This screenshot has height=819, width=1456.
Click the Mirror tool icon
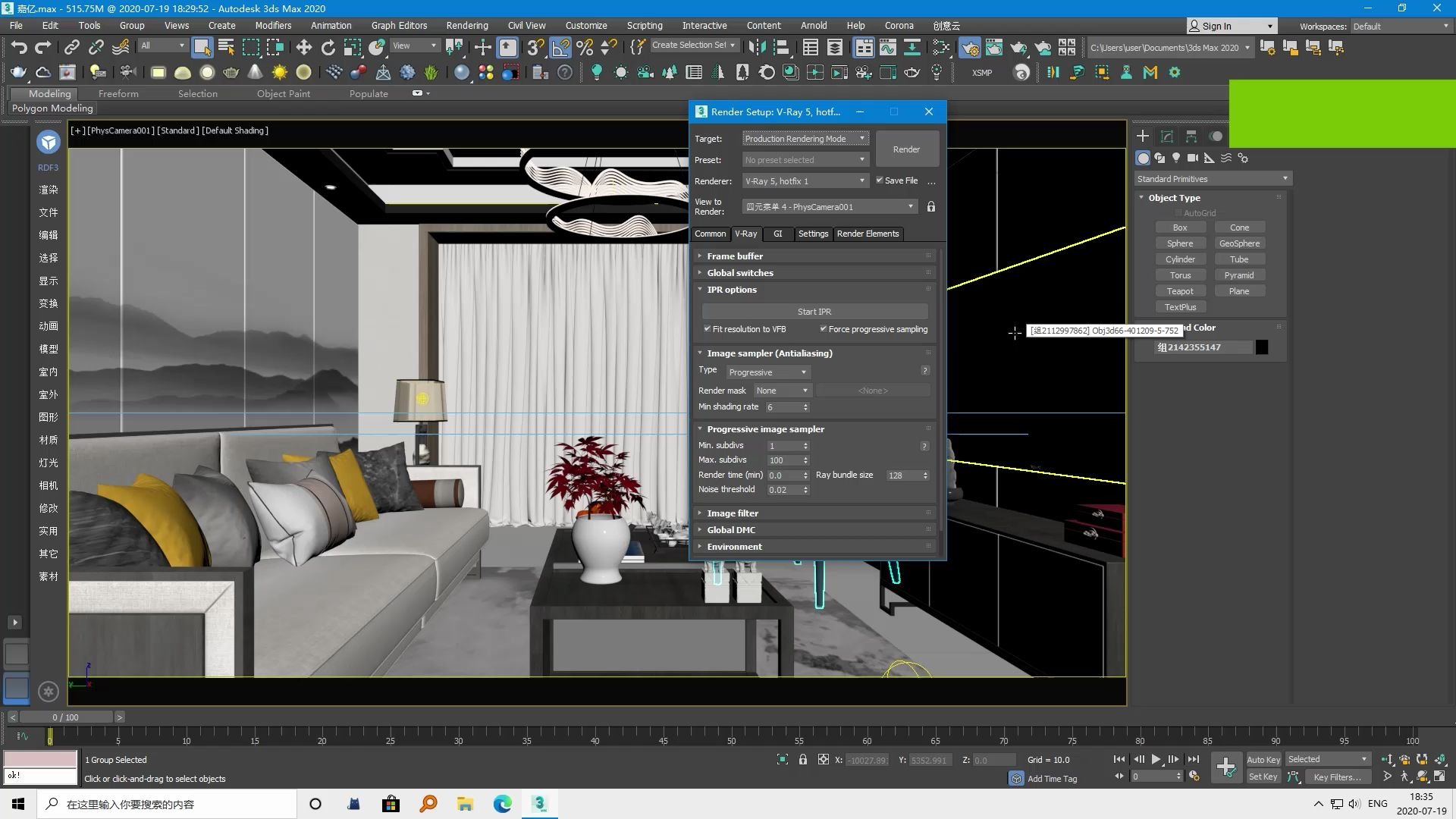[x=756, y=48]
